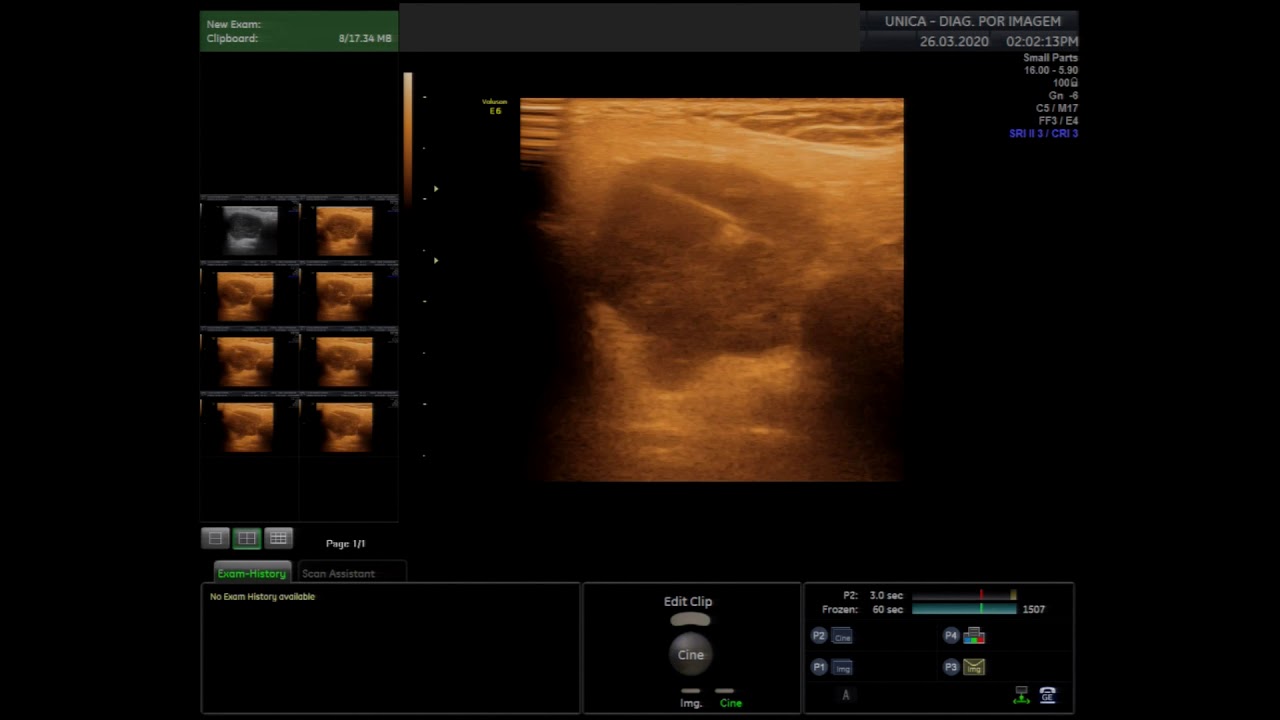Image resolution: width=1280 pixels, height=720 pixels.
Task: Click the A indicator in the status panel
Action: pos(846,695)
